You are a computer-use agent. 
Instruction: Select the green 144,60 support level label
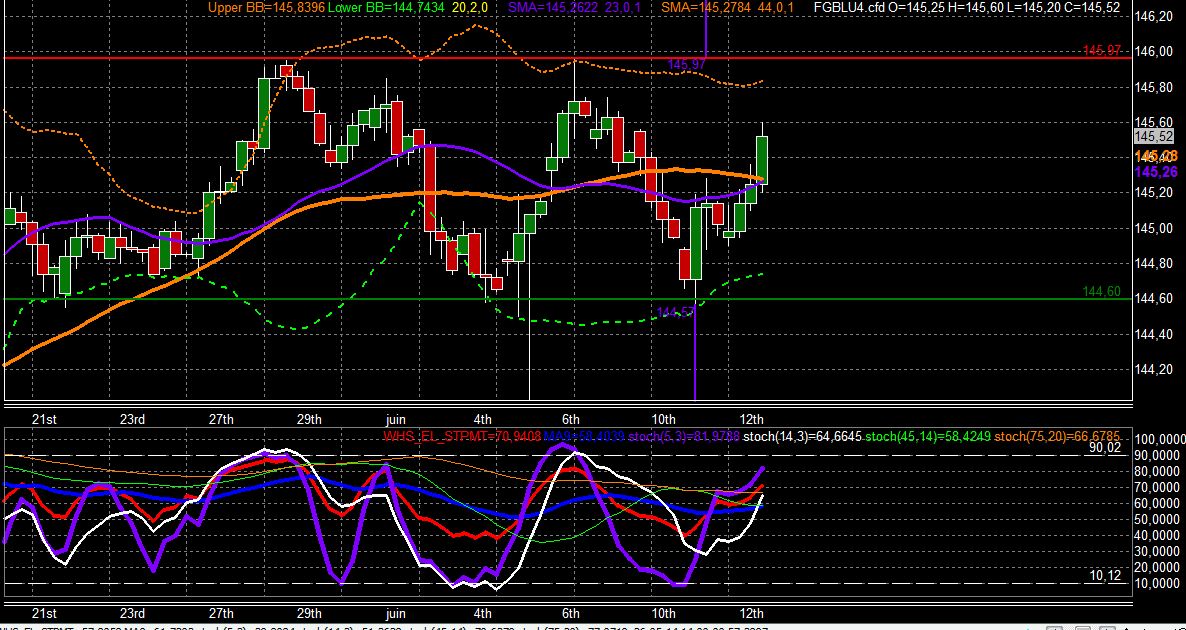tap(1101, 291)
